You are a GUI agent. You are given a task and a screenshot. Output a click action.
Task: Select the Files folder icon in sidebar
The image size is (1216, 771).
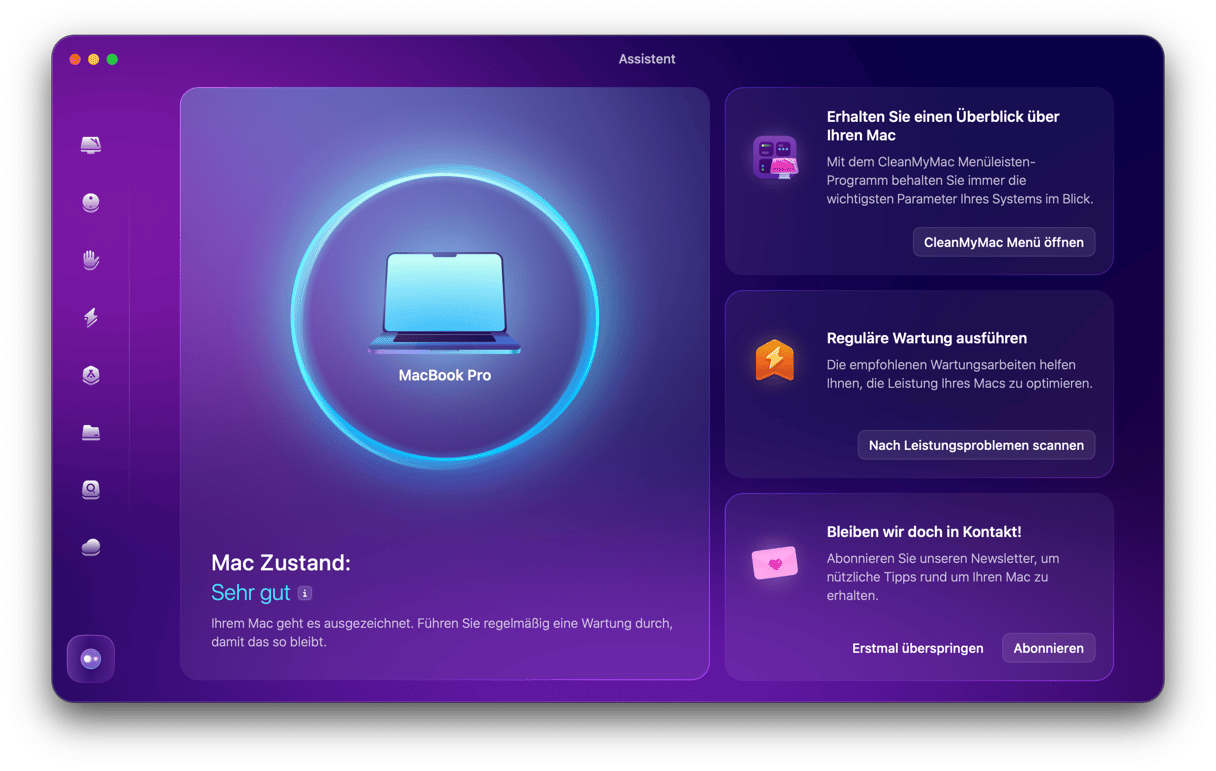91,432
